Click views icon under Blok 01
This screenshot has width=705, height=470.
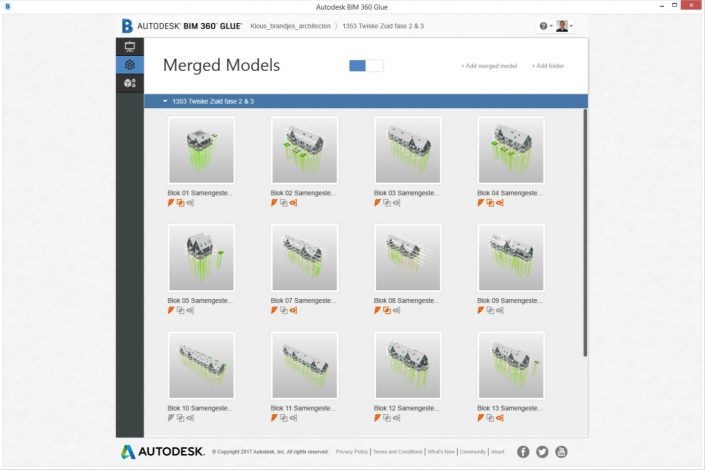coord(190,203)
